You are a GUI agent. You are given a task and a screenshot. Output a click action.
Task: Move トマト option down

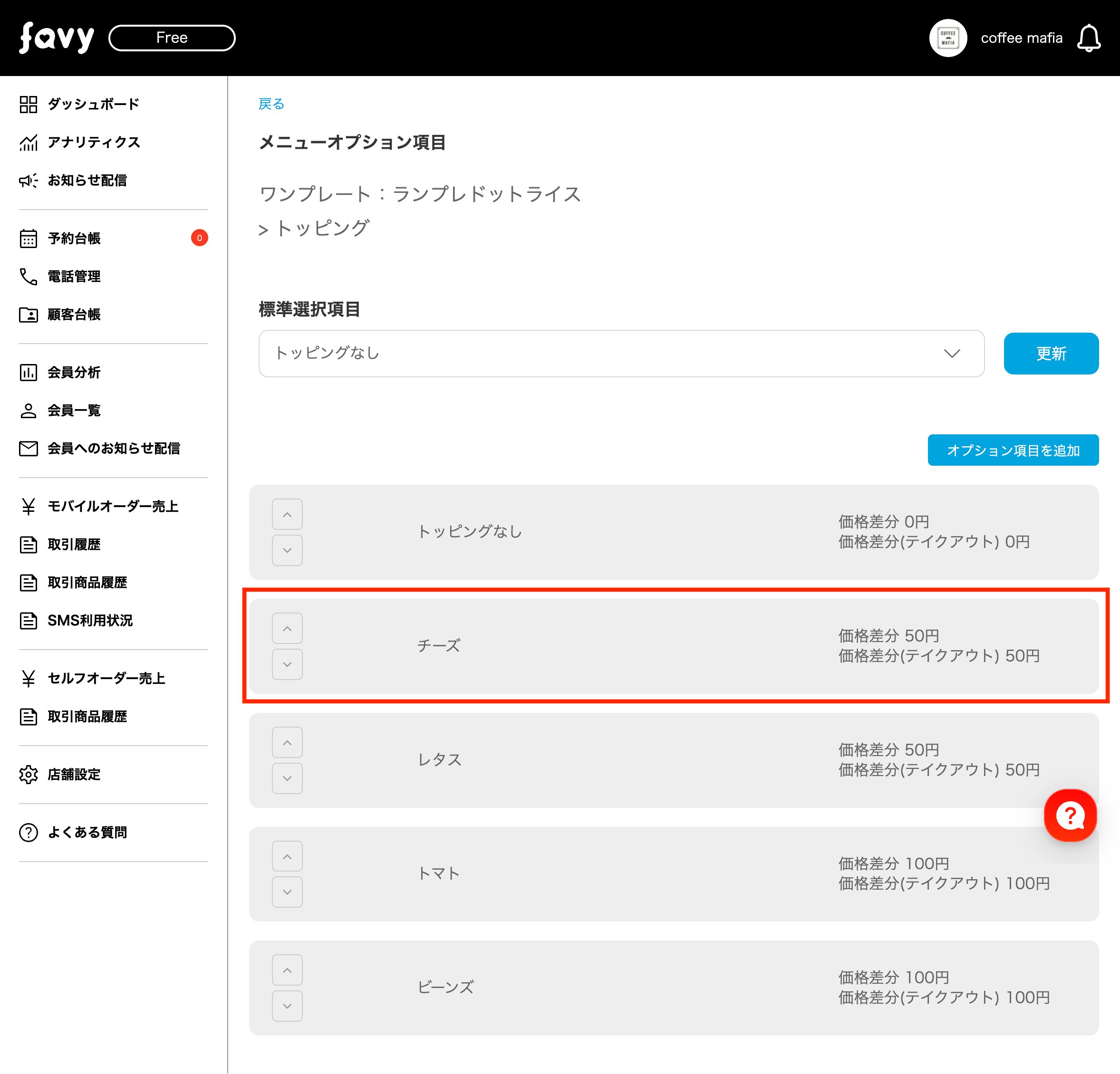(x=287, y=892)
